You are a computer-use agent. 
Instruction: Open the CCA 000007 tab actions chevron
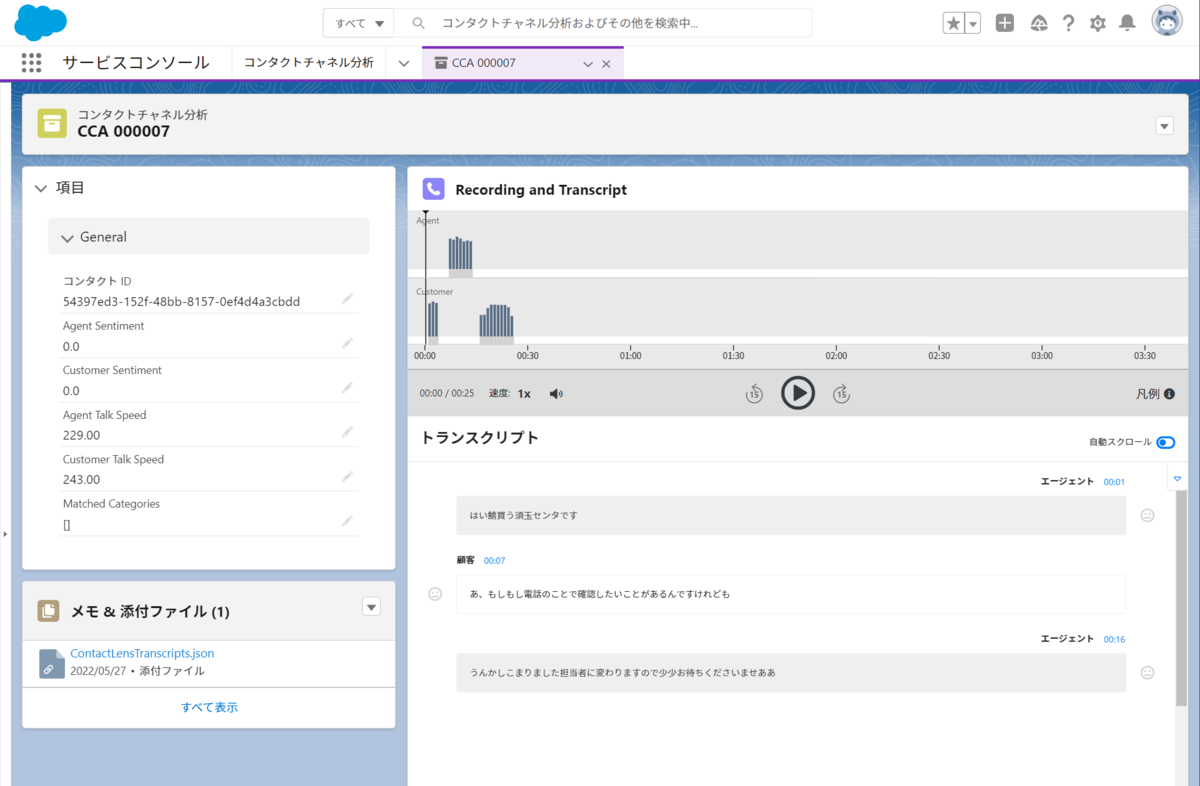[x=588, y=63]
